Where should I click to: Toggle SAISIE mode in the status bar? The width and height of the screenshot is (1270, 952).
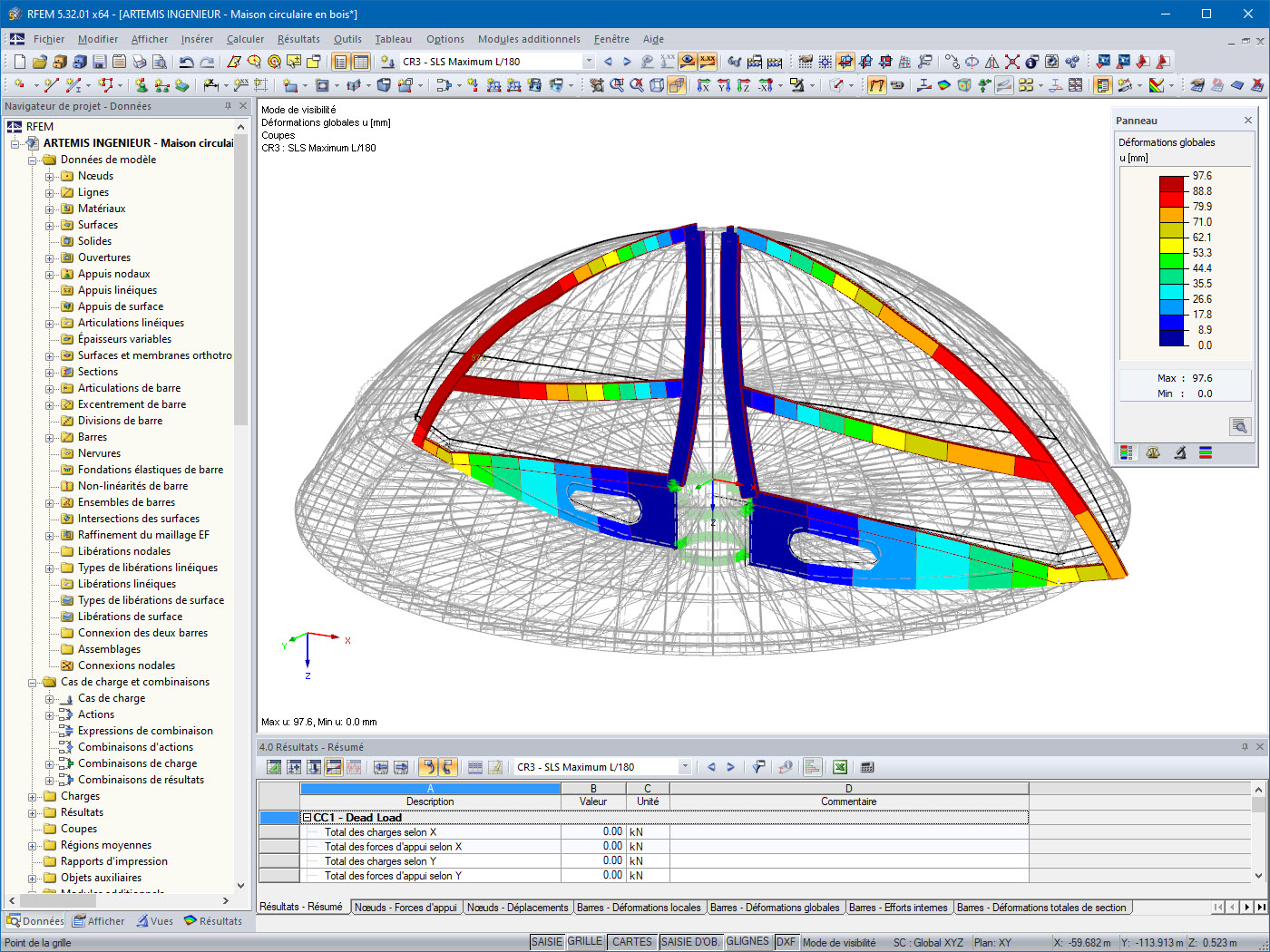(547, 942)
